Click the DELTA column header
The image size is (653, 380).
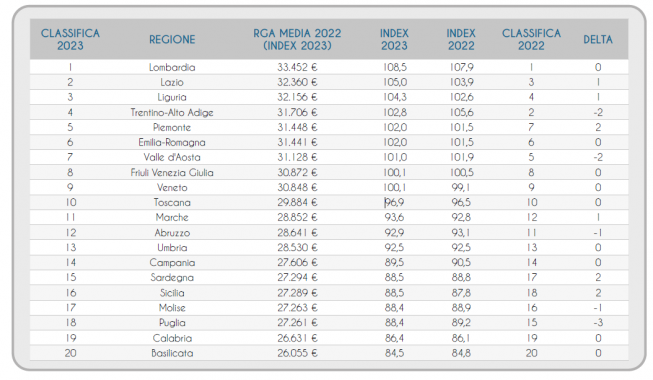coord(598,40)
